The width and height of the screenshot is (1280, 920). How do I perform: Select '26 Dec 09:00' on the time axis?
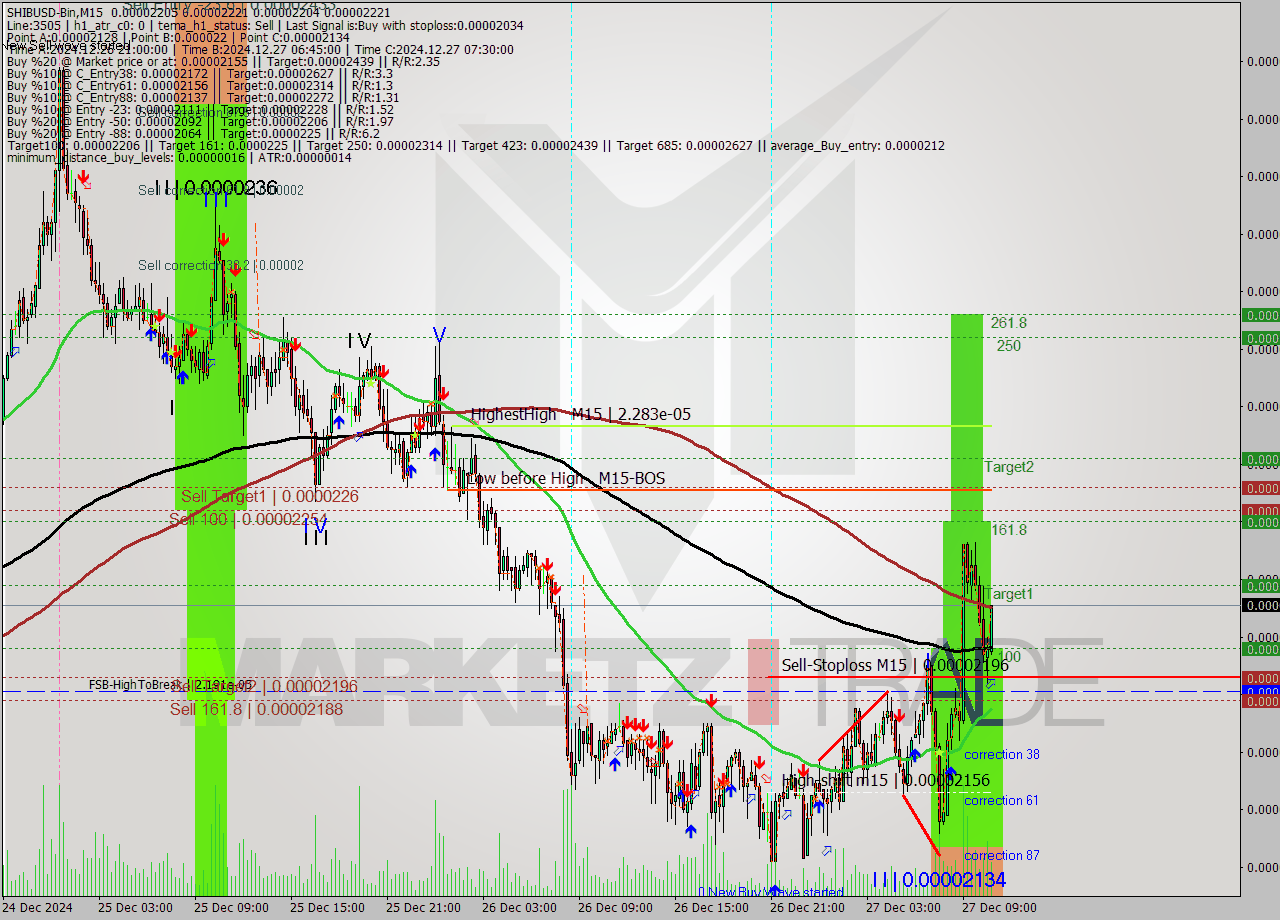click(x=613, y=908)
